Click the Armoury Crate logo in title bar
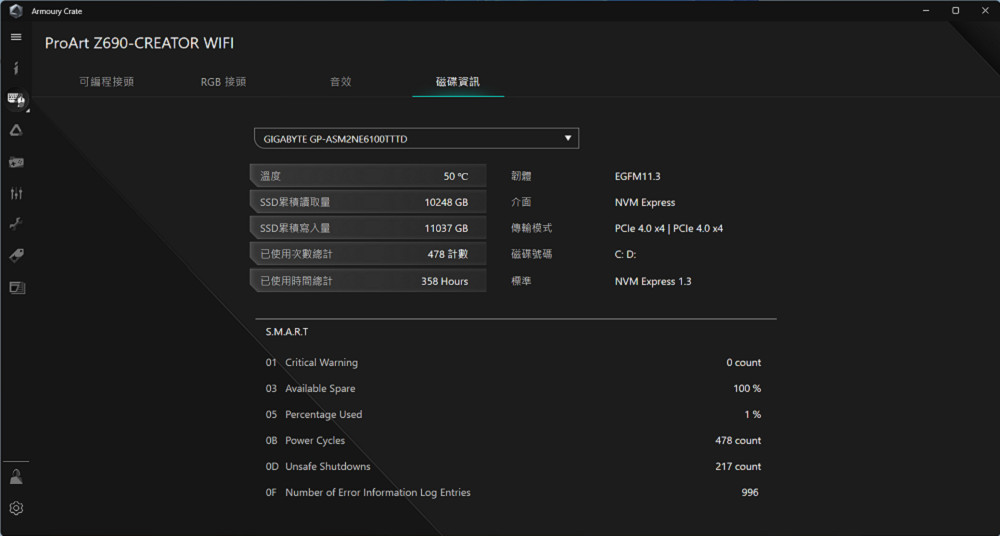This screenshot has height=536, width=1000. click(x=16, y=11)
